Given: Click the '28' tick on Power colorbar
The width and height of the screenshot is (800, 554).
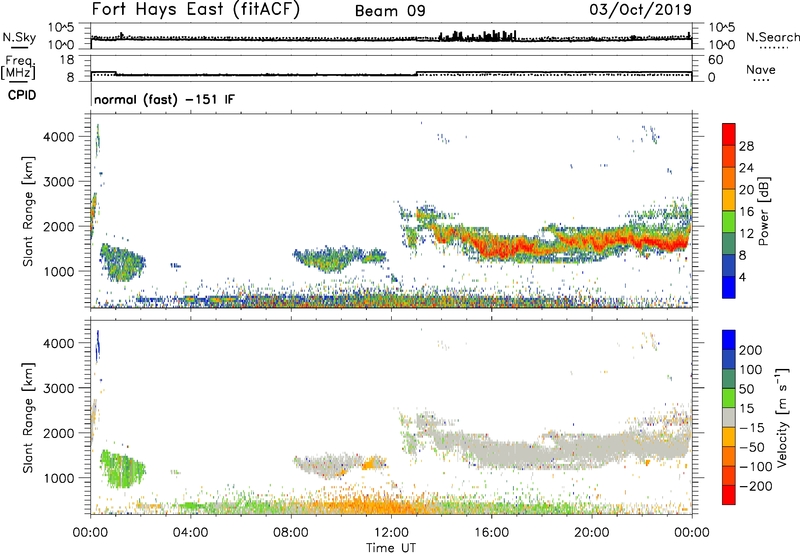Looking at the screenshot, I should click(x=746, y=146).
